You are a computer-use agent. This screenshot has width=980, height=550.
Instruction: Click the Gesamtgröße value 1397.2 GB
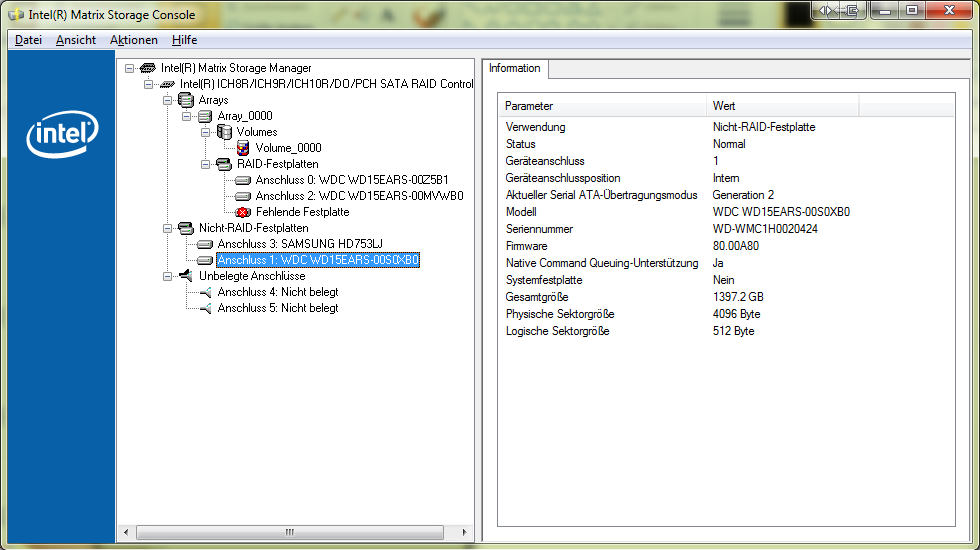(738, 297)
